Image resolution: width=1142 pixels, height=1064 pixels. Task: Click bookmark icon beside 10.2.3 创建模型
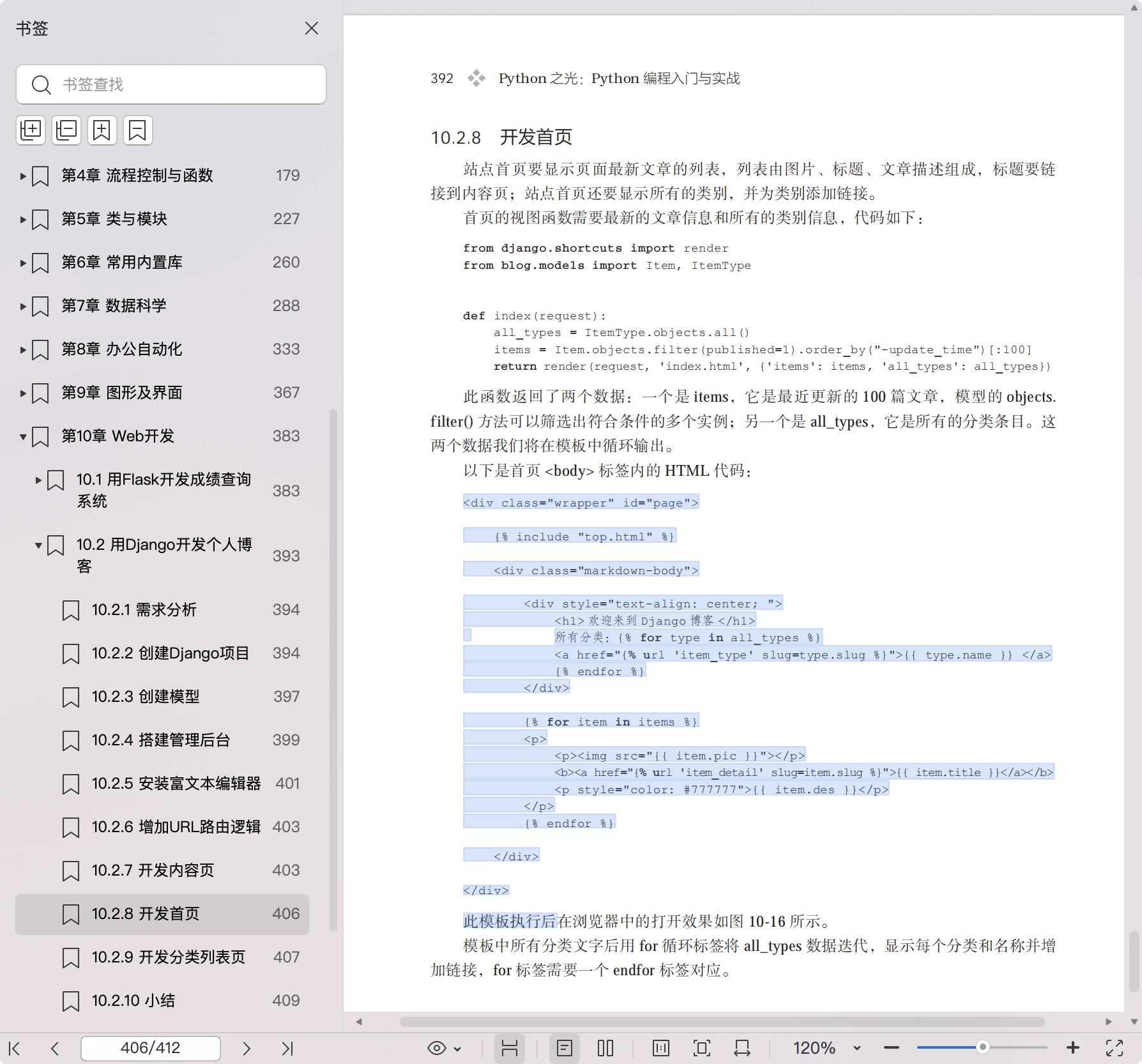[x=71, y=697]
